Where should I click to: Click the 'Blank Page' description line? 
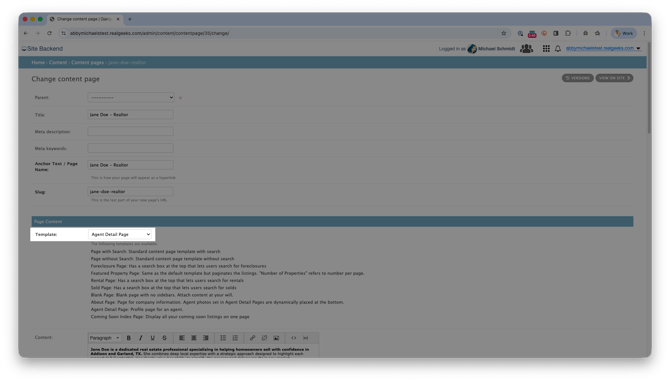[162, 295]
